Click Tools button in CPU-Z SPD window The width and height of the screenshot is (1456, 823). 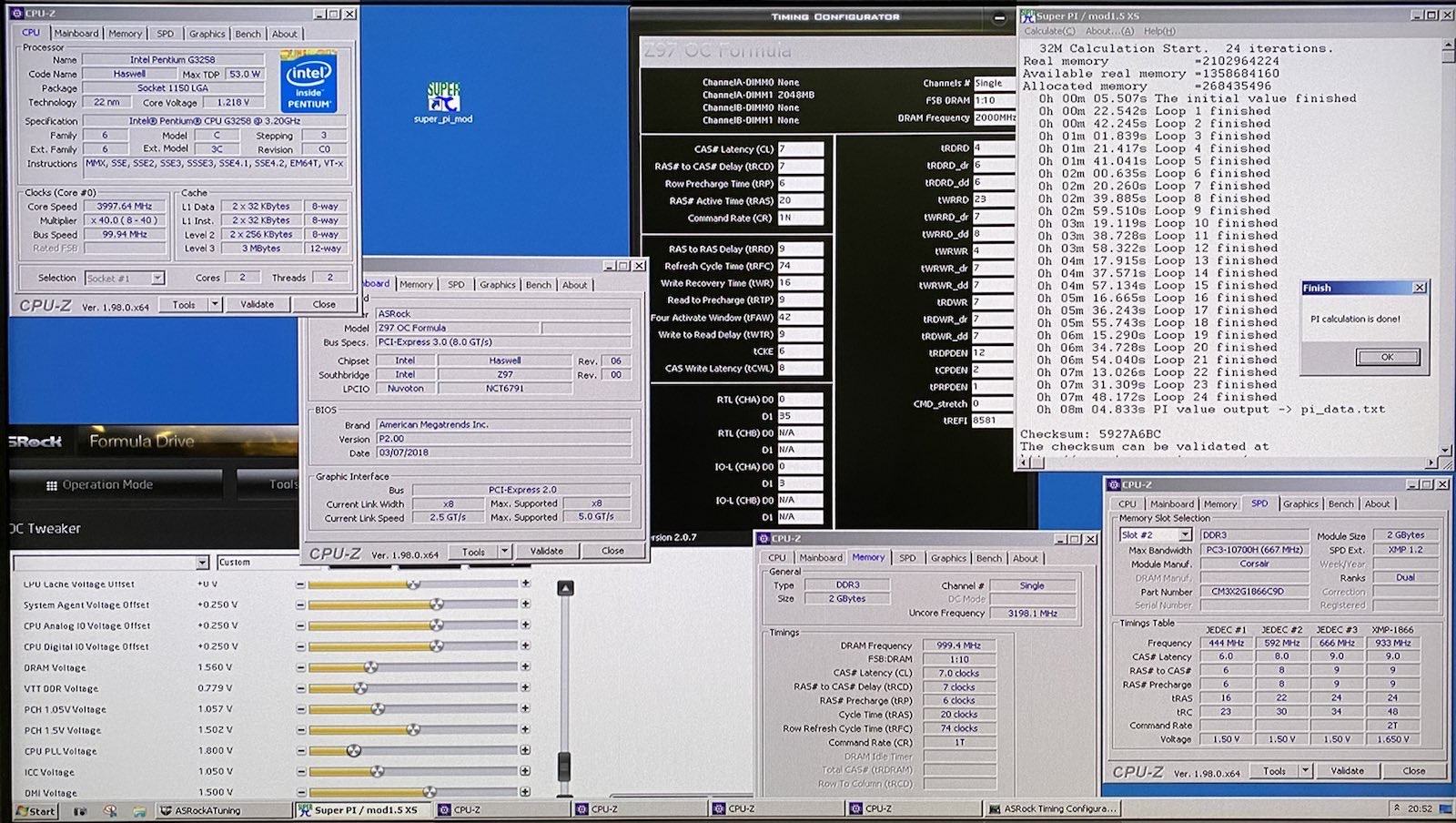coord(1274,770)
